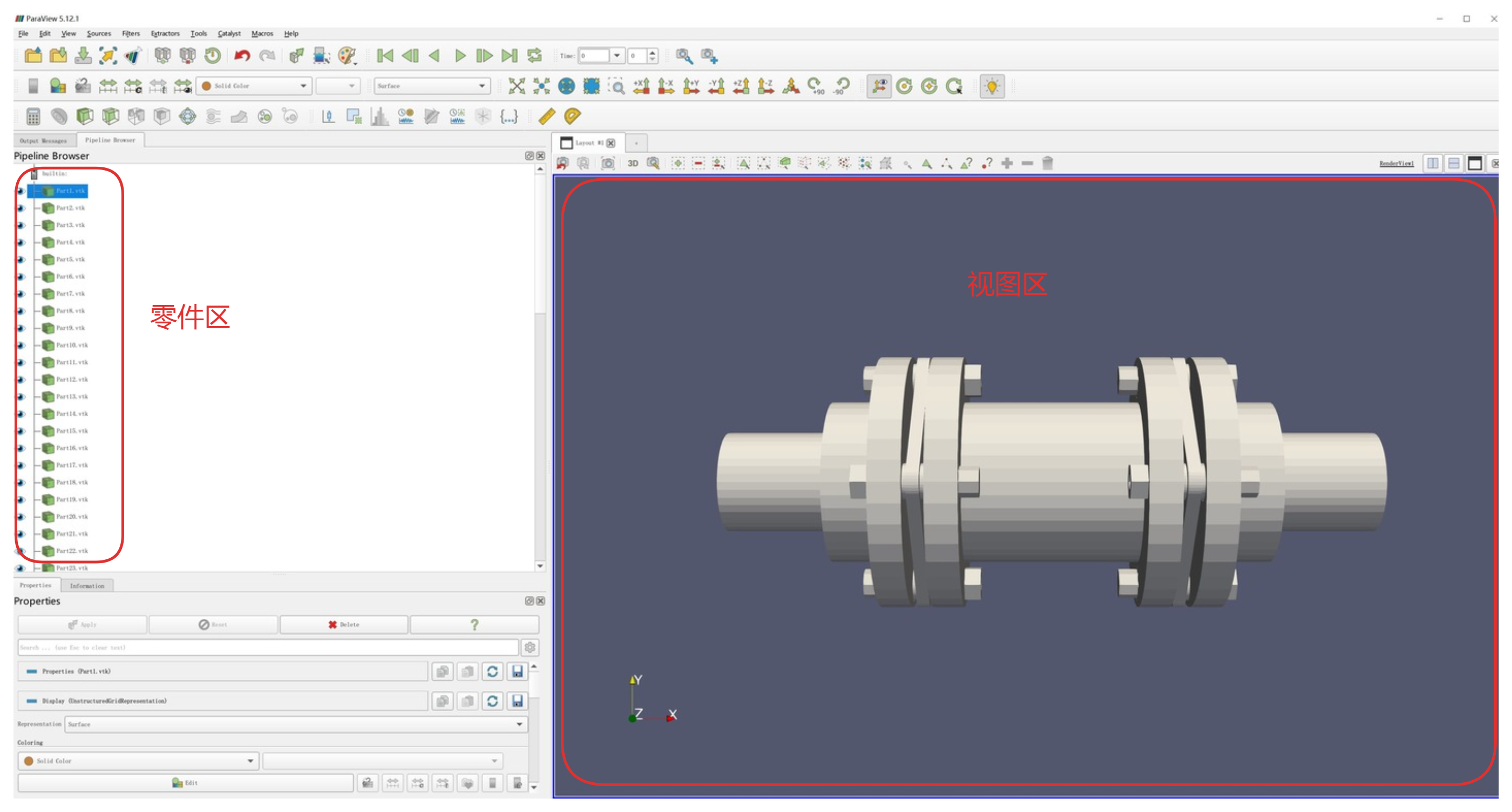Click the Edit color map button
Image resolution: width=1512 pixels, height=812 pixels.
tap(185, 783)
